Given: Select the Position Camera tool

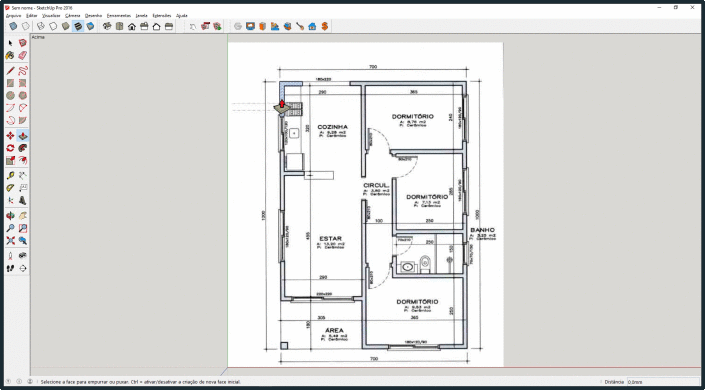Looking at the screenshot, I should tap(10, 256).
